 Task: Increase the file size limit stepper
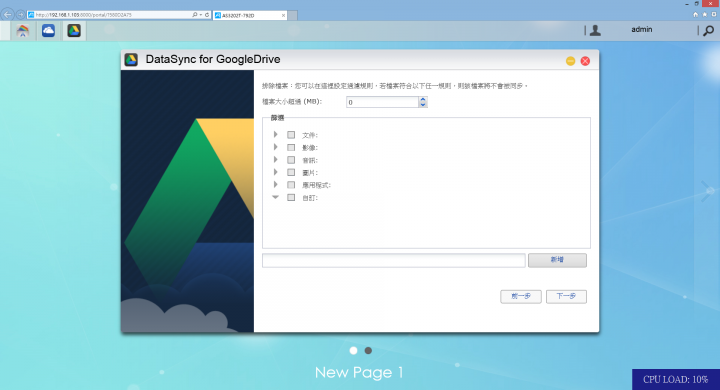(x=423, y=99)
